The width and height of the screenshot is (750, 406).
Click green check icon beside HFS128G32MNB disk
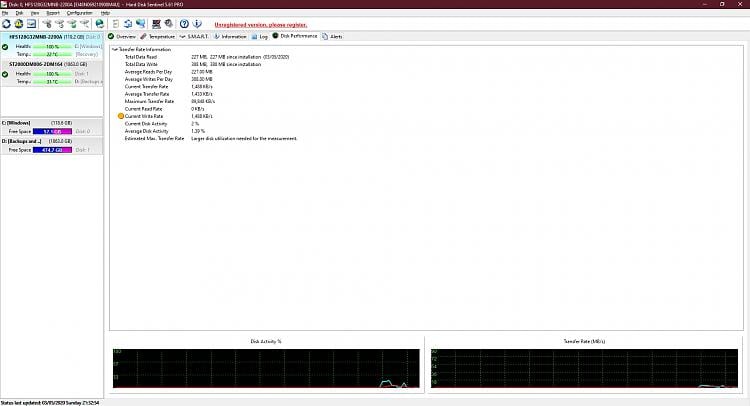(5, 47)
